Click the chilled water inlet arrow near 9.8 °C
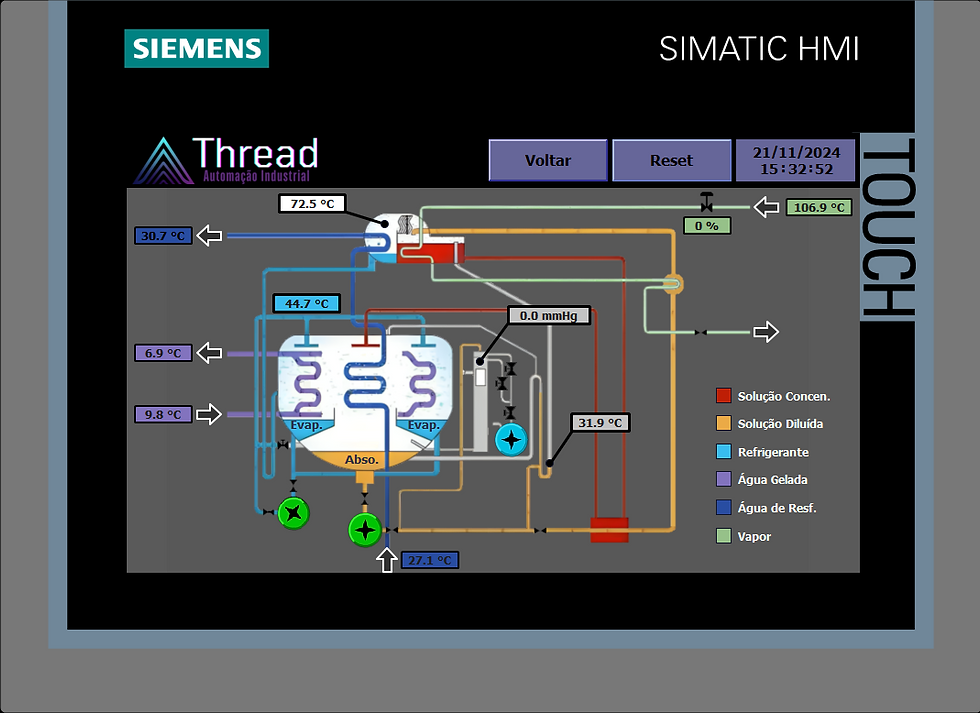Screen dimensions: 980x713 [x=209, y=414]
